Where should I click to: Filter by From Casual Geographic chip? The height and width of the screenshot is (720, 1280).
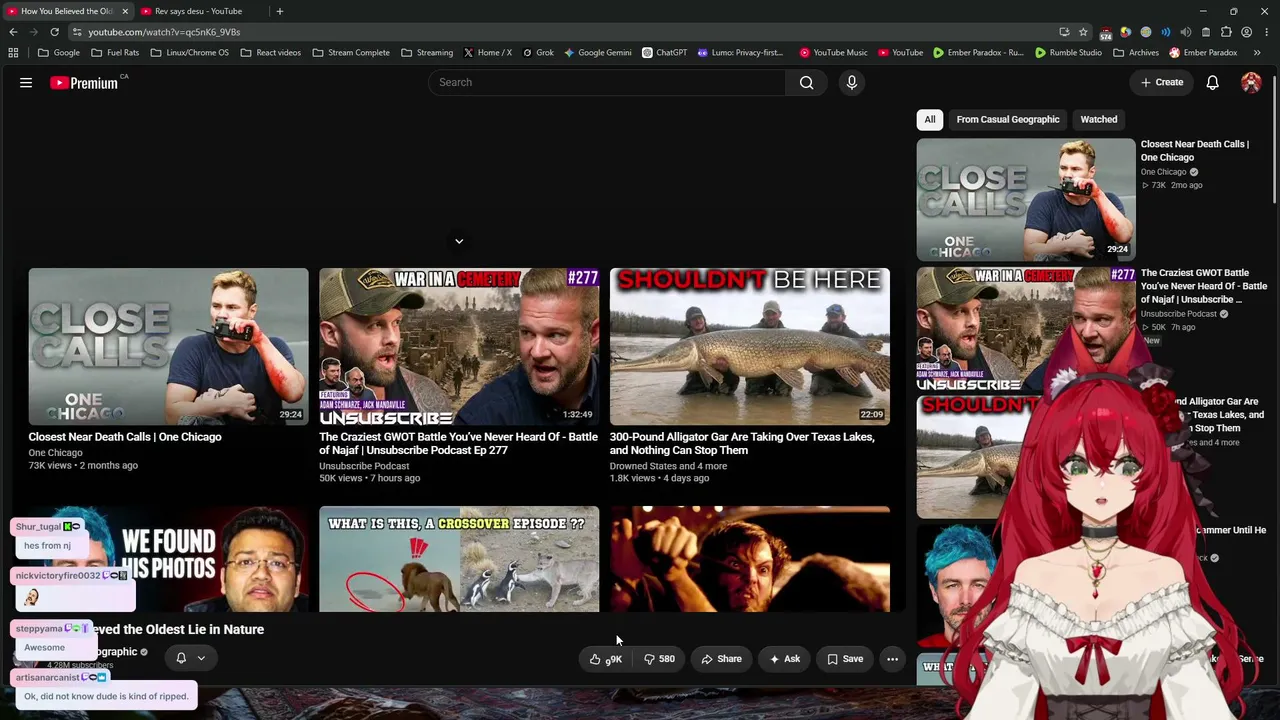(1008, 119)
